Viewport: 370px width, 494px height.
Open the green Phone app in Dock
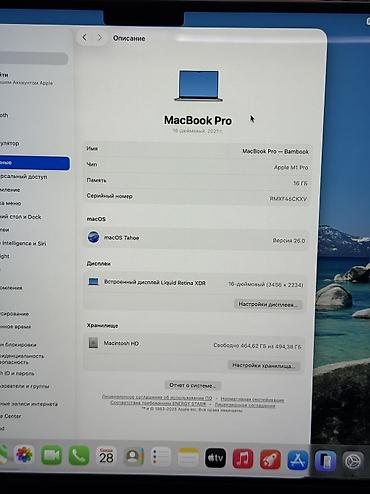pyautogui.click(x=79, y=456)
